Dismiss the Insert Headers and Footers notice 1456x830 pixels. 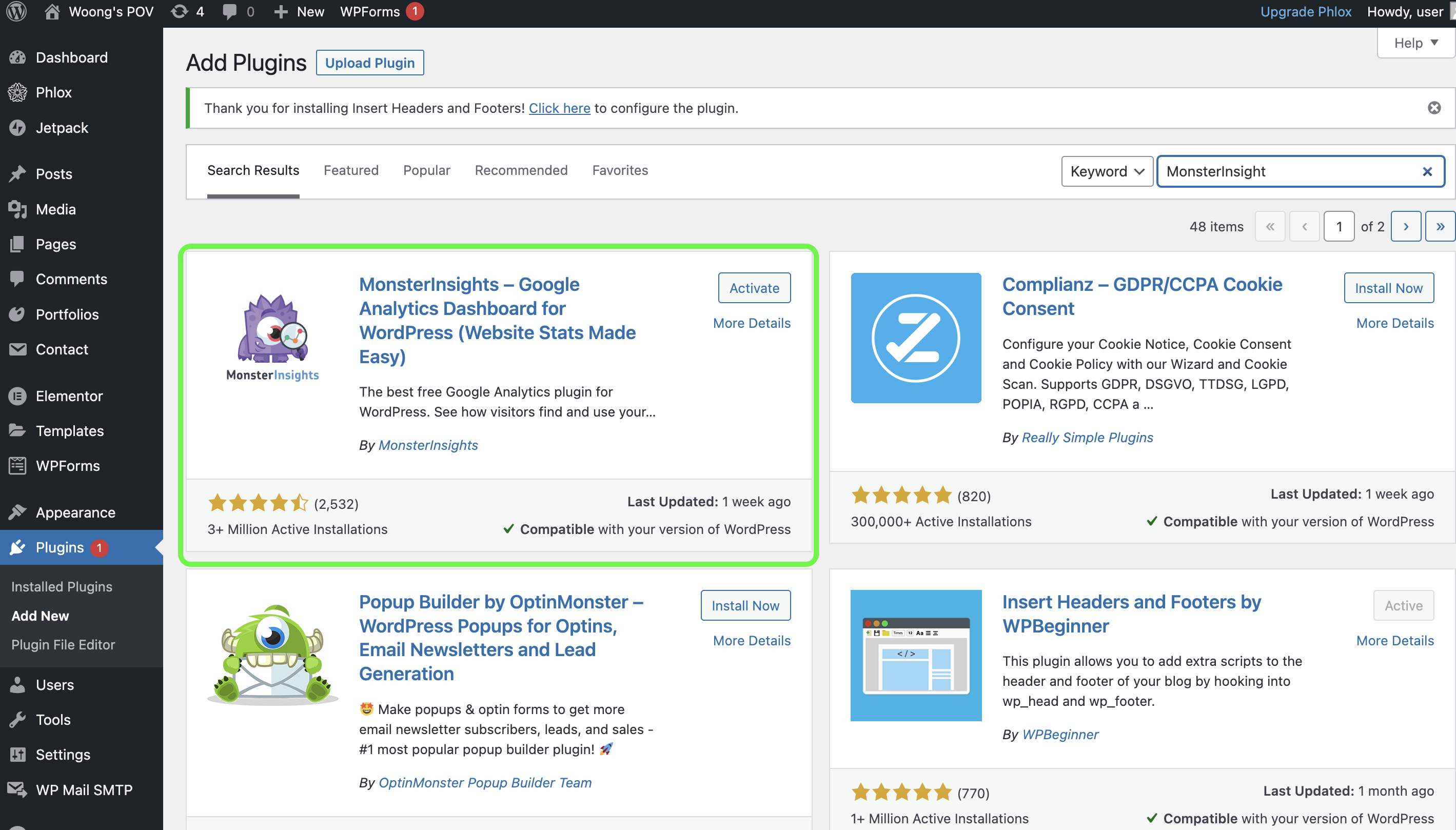point(1434,108)
